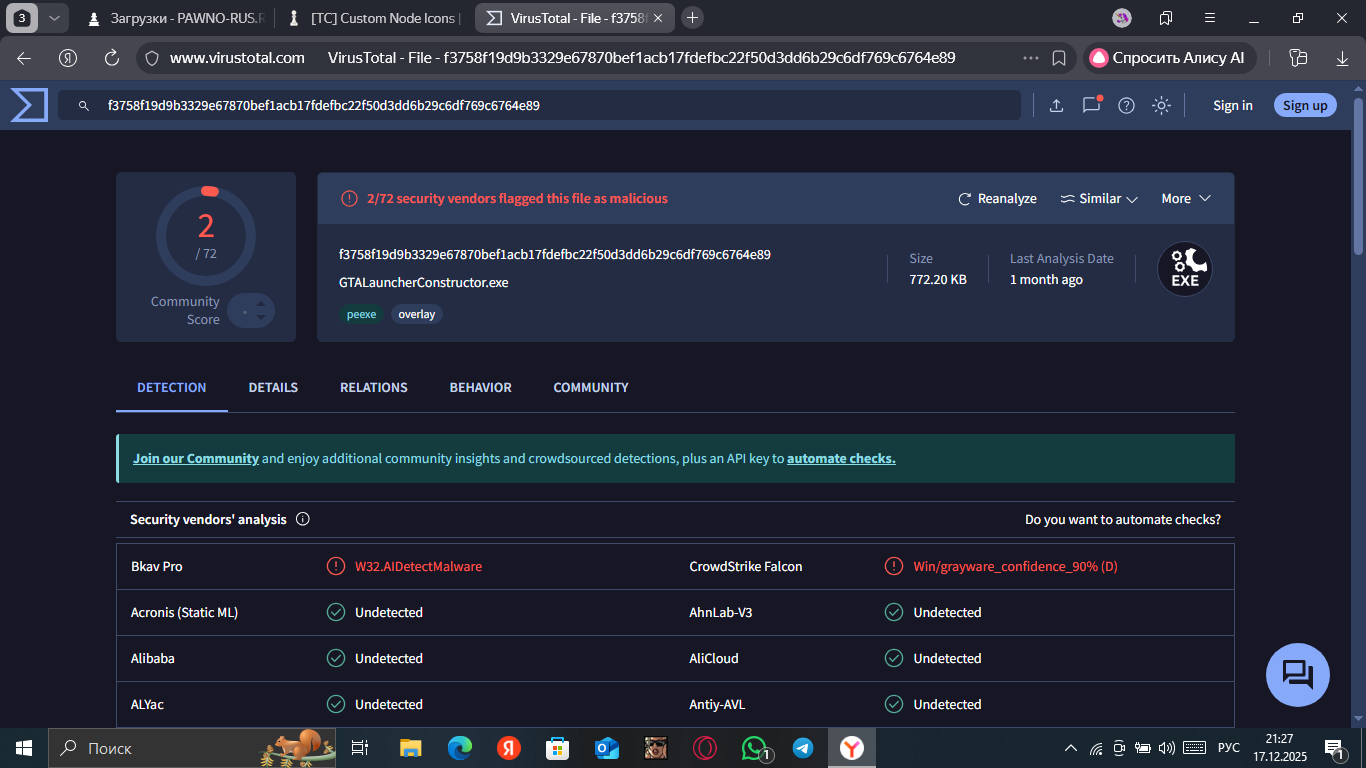The height and width of the screenshot is (768, 1366).
Task: Click the automate checks link
Action: tap(841, 459)
